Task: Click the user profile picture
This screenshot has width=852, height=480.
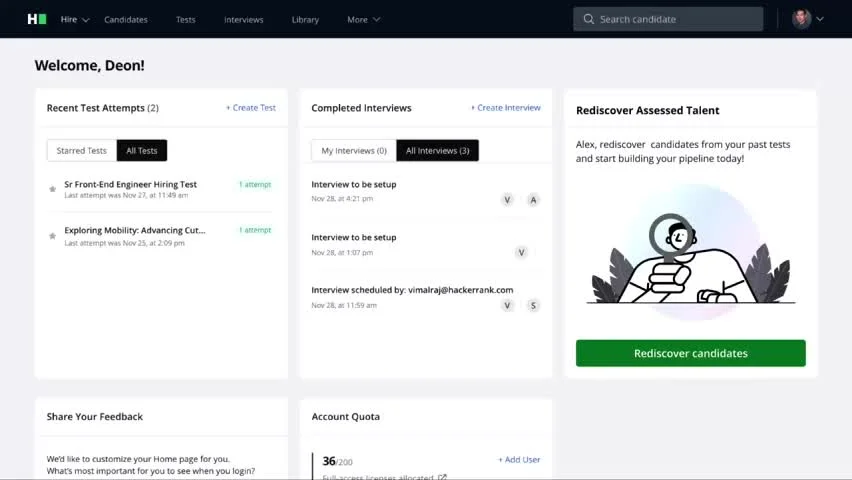Action: 801,19
